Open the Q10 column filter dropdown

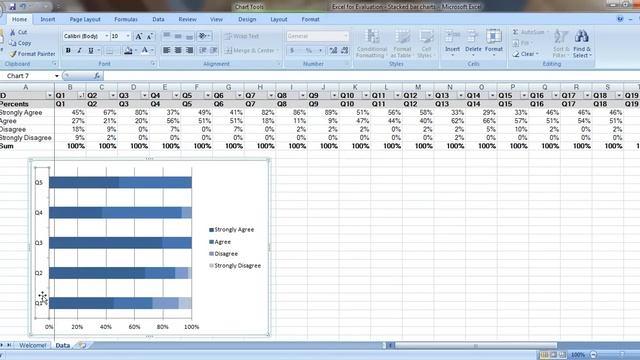(366, 96)
